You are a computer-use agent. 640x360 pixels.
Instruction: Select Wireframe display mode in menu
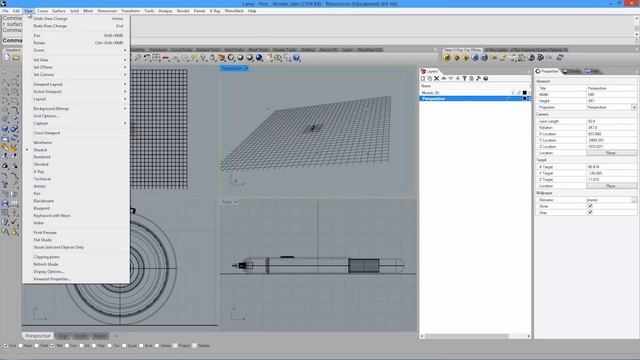tap(76, 143)
